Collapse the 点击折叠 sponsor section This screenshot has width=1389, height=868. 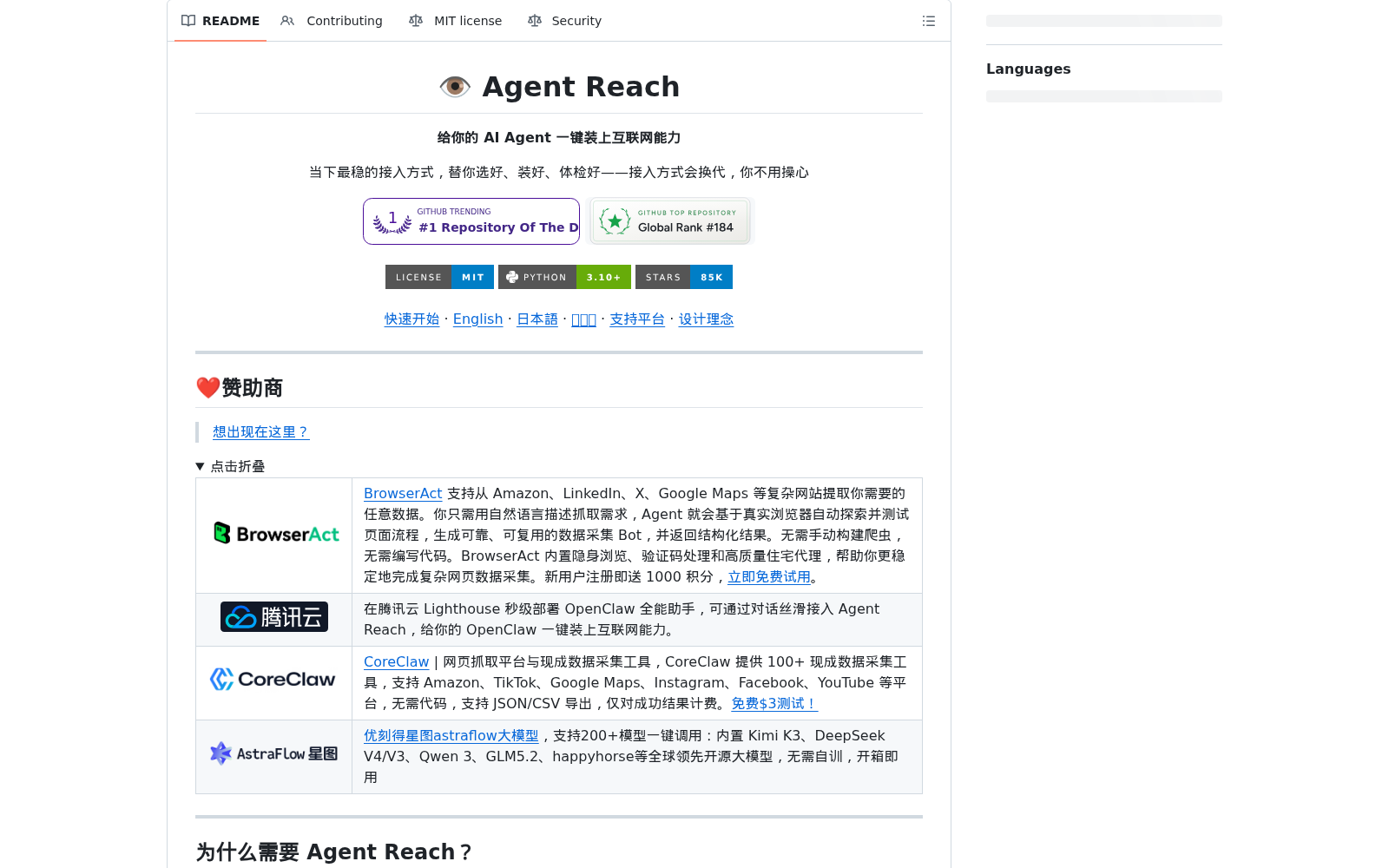click(231, 466)
